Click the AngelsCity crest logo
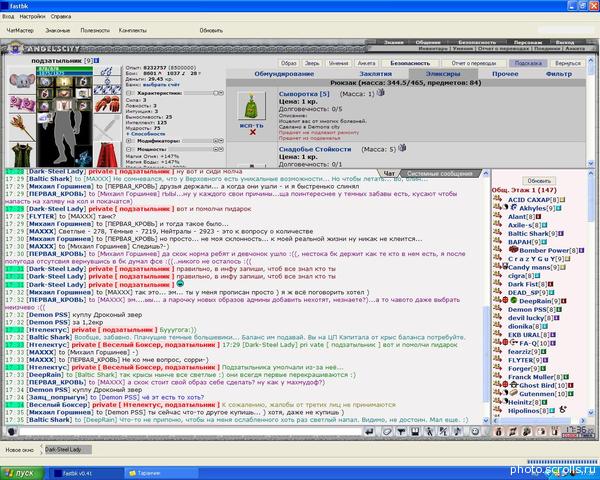 (x=15, y=48)
